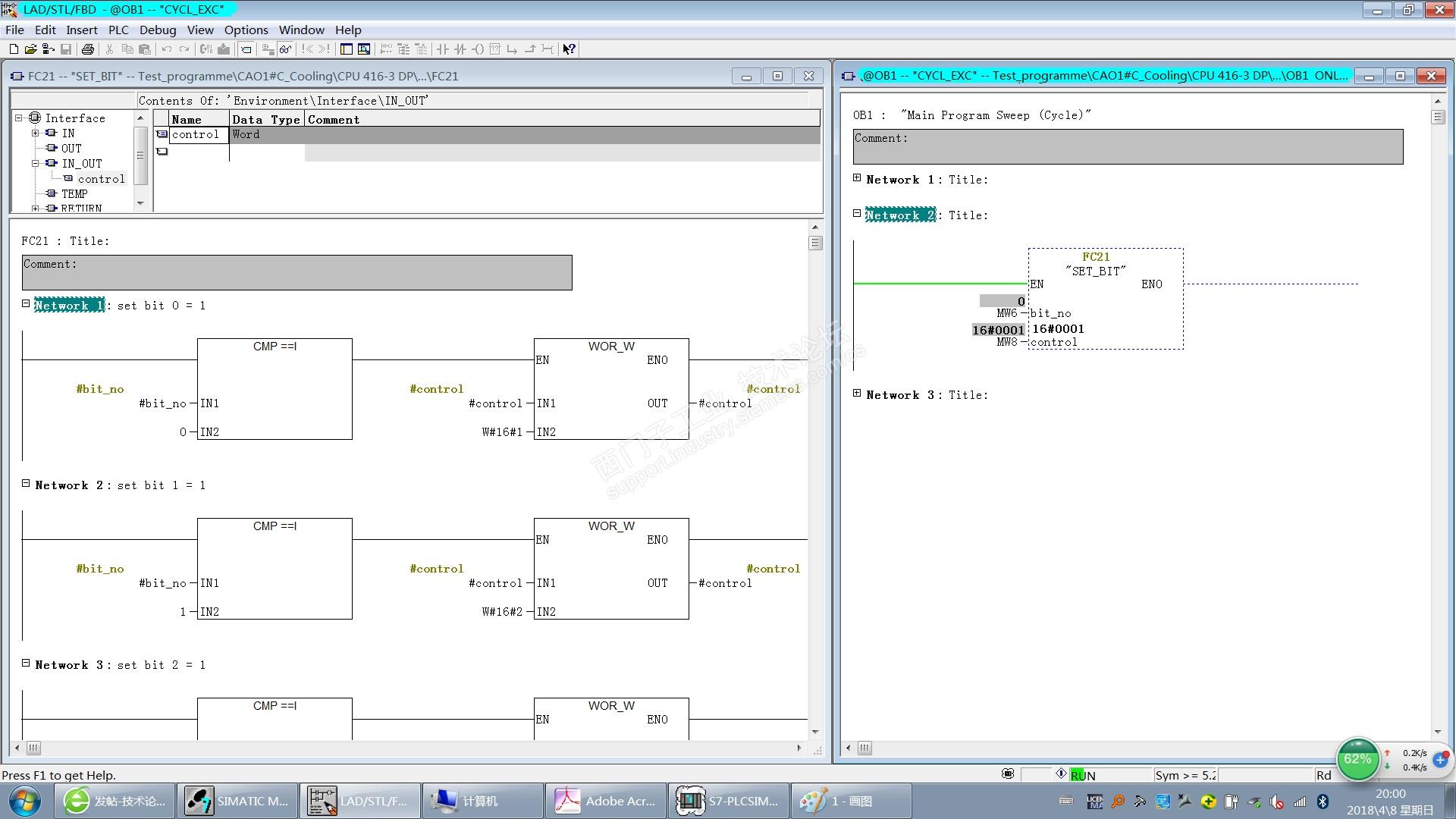Click the control name cell in table
This screenshot has width=1456, height=819.
pos(195,134)
